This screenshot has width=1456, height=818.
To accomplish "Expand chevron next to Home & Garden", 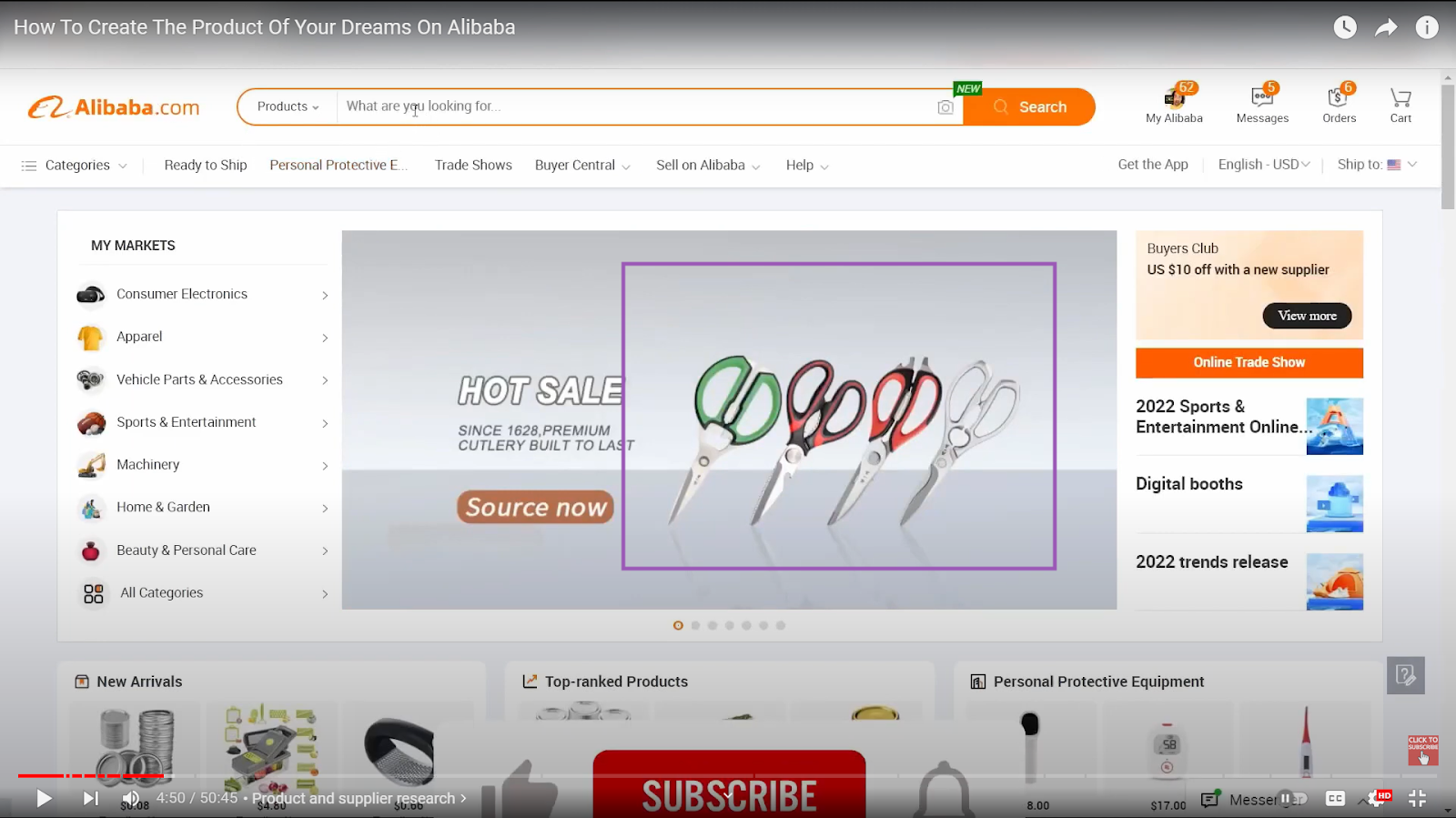I will (x=325, y=509).
